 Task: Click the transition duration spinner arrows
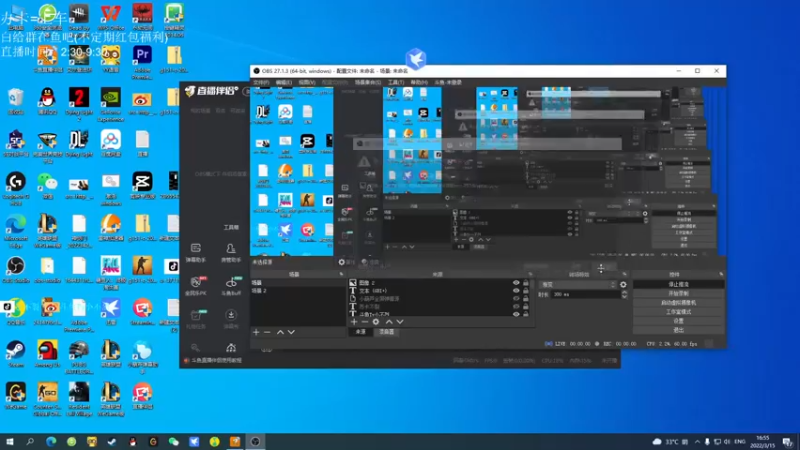624,294
